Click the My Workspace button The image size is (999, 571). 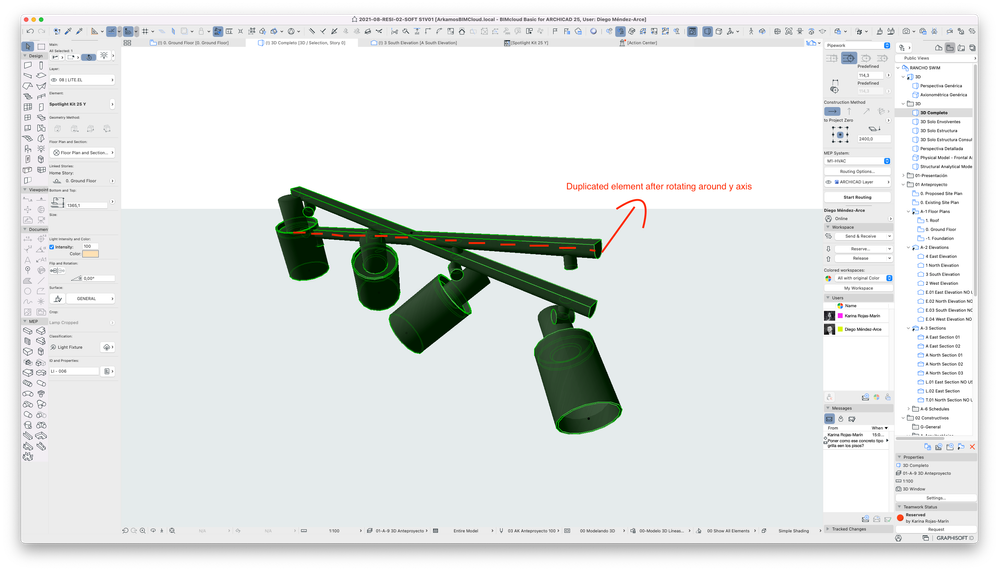859,288
